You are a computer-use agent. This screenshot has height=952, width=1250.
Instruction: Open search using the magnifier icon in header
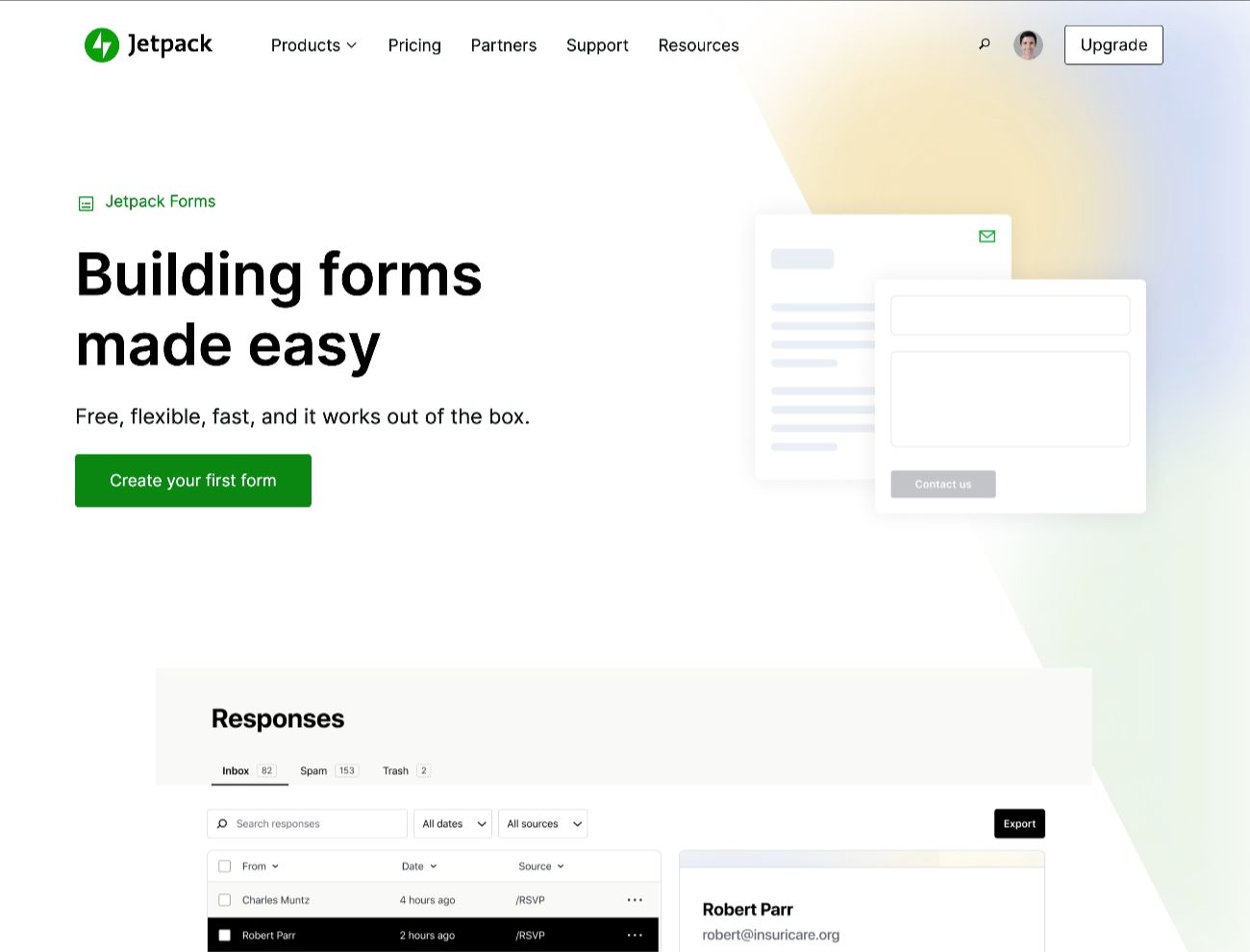984,44
